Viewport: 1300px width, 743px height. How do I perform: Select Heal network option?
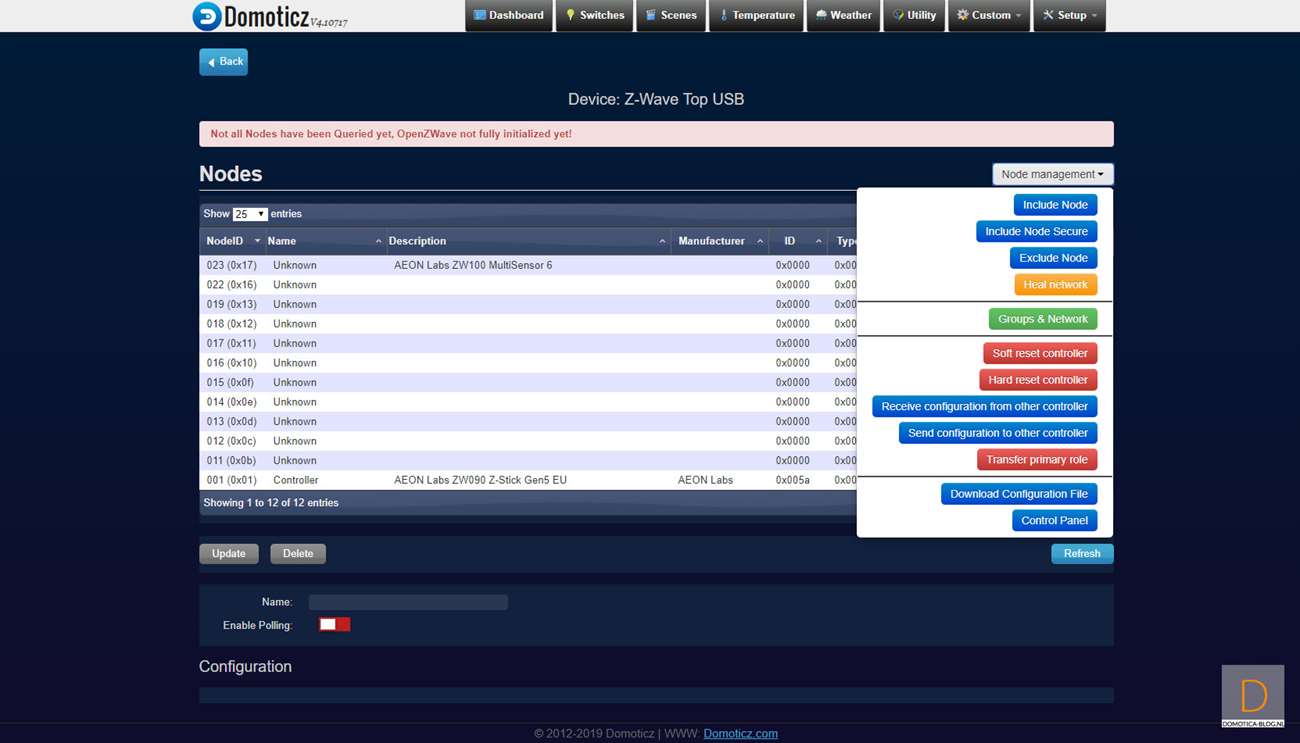(x=1055, y=285)
